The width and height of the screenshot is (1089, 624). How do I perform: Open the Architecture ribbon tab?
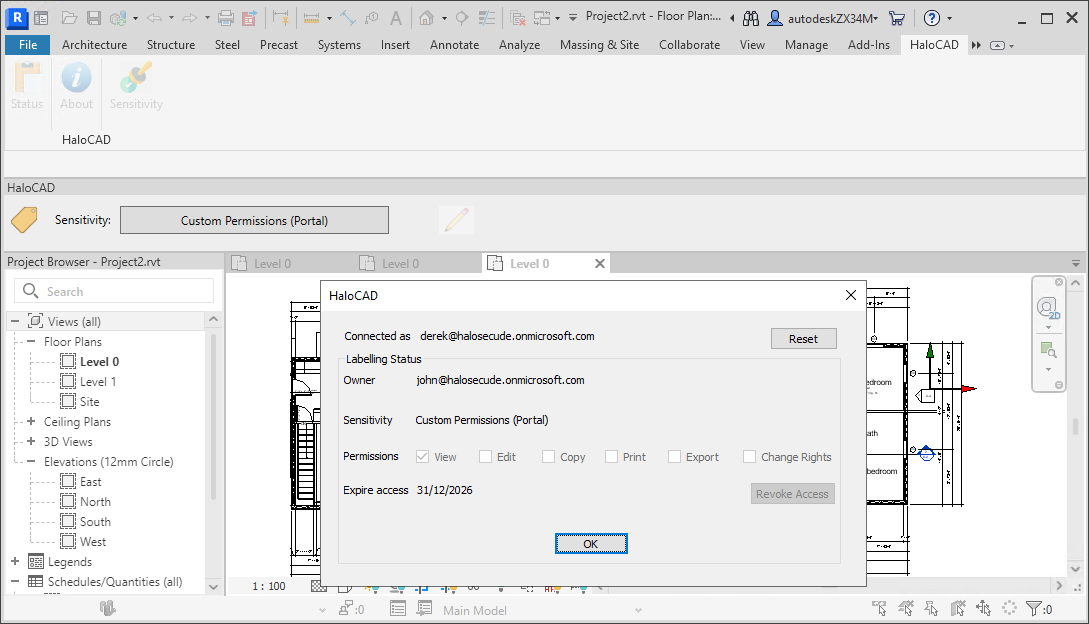click(95, 45)
